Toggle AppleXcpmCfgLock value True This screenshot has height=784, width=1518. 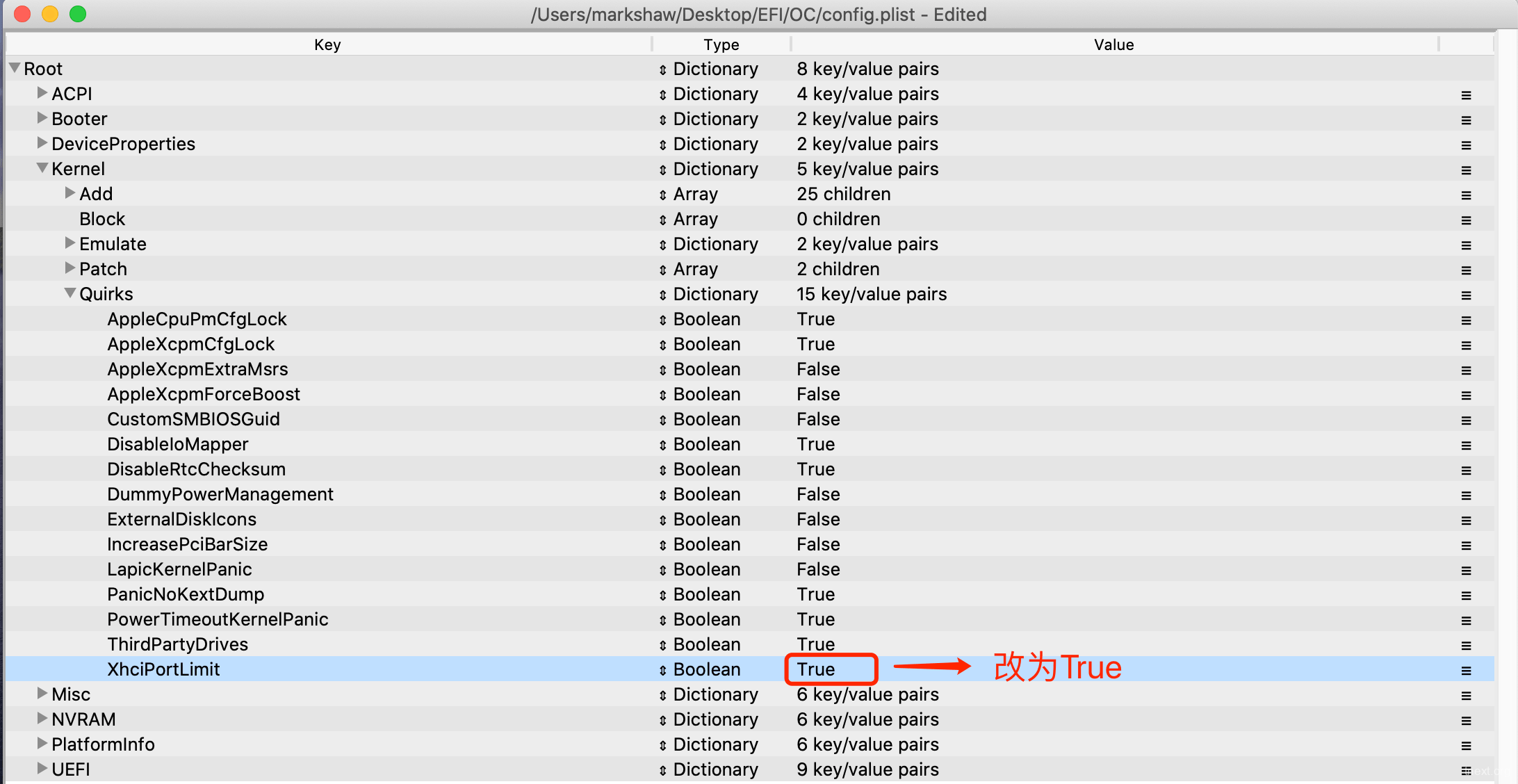[815, 344]
